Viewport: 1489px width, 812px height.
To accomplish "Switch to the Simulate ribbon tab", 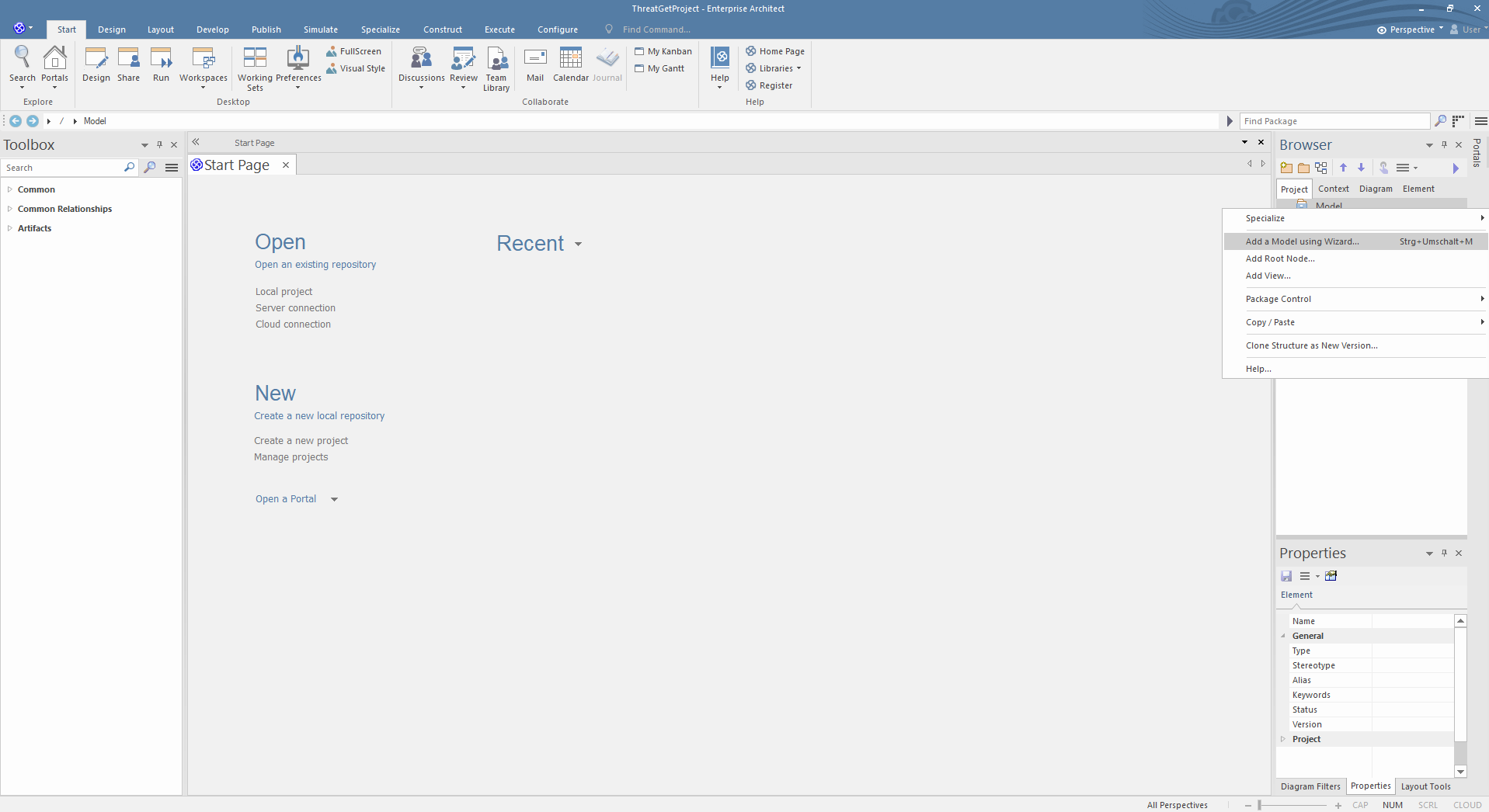I will pyautogui.click(x=321, y=29).
